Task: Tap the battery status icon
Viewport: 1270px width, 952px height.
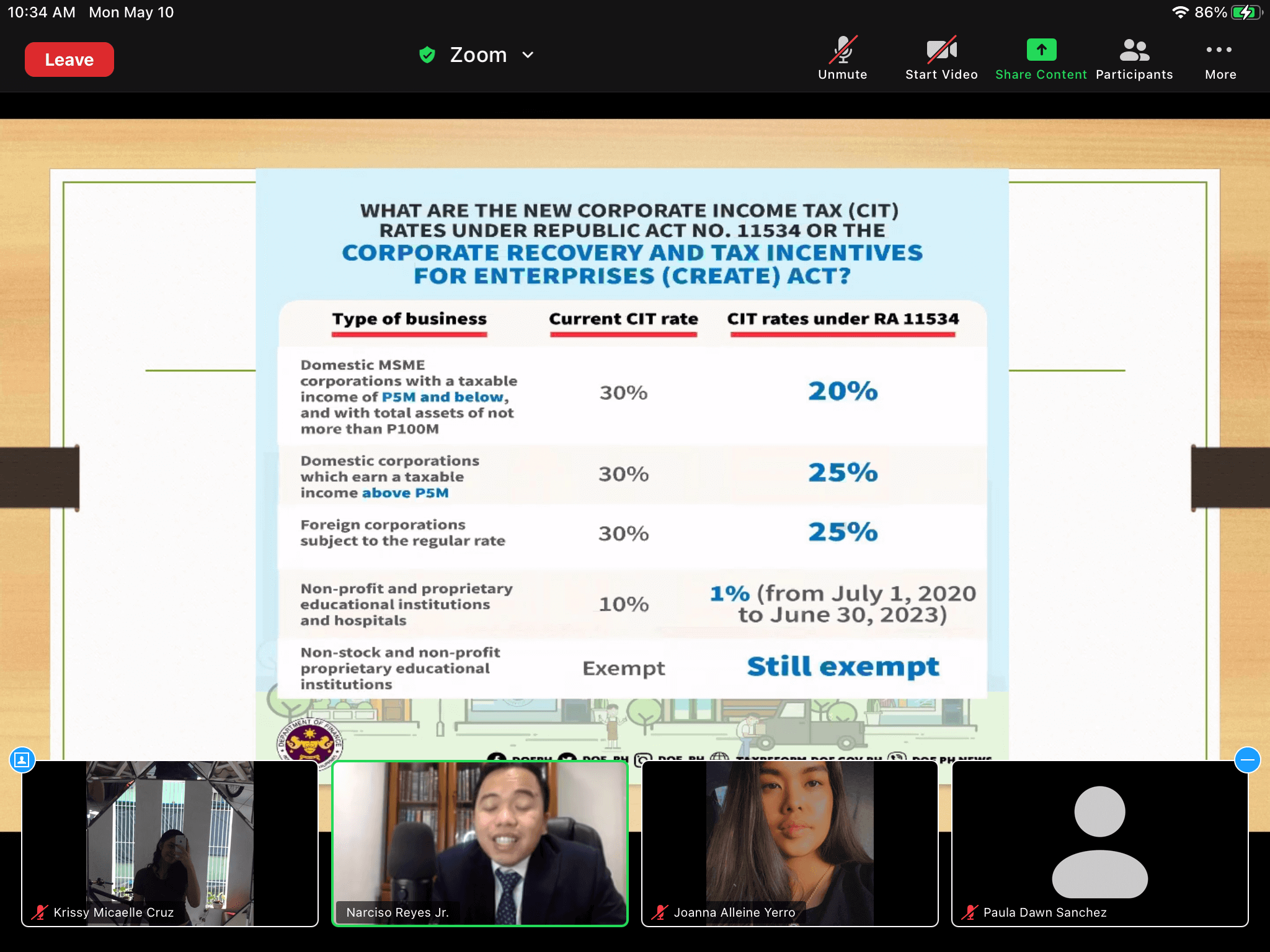Action: [1246, 12]
